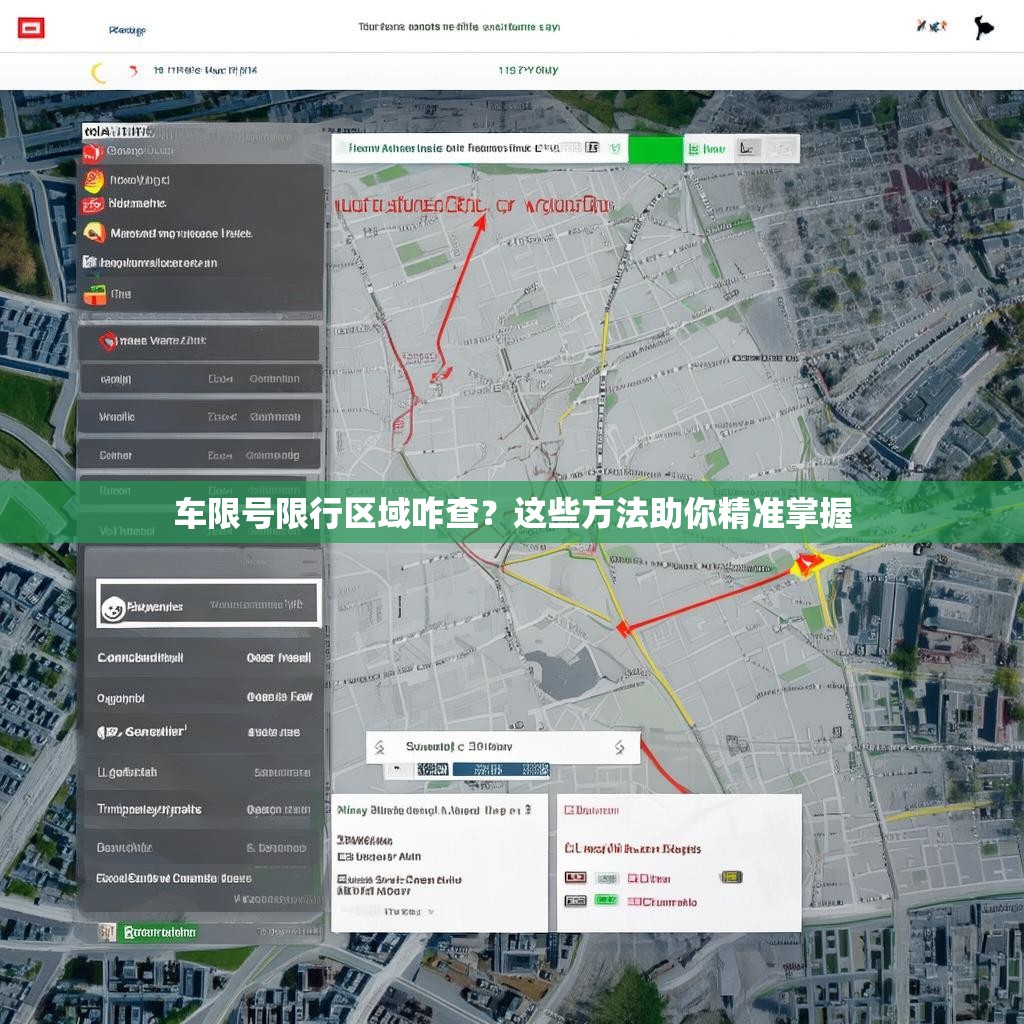Click the yellow crescent icon in second header row

tap(97, 70)
